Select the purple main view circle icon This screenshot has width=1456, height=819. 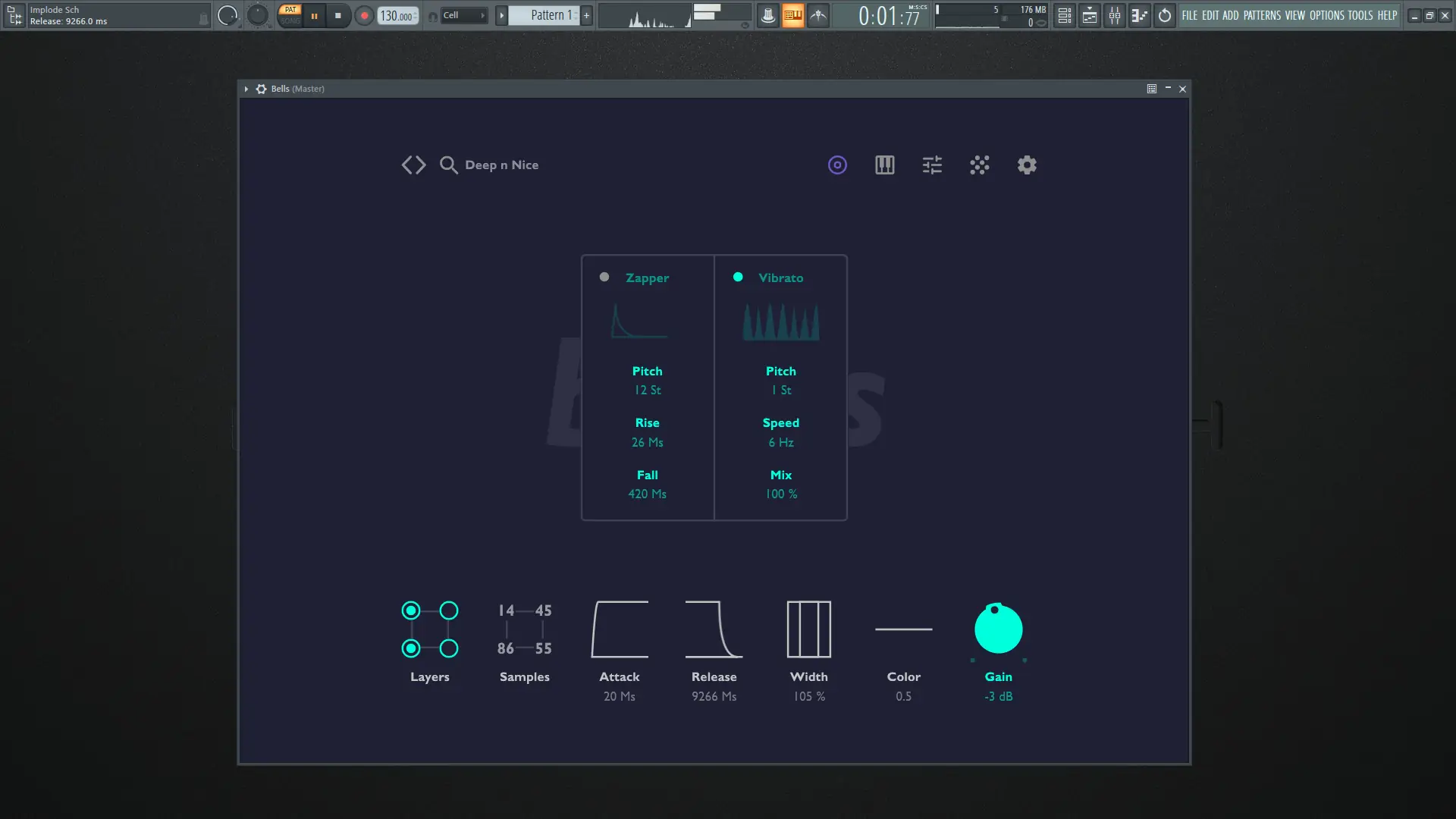(x=837, y=165)
